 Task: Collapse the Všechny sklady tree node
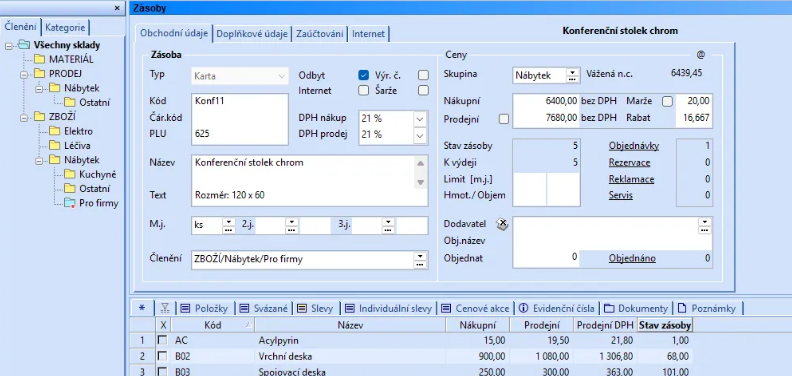[9, 45]
